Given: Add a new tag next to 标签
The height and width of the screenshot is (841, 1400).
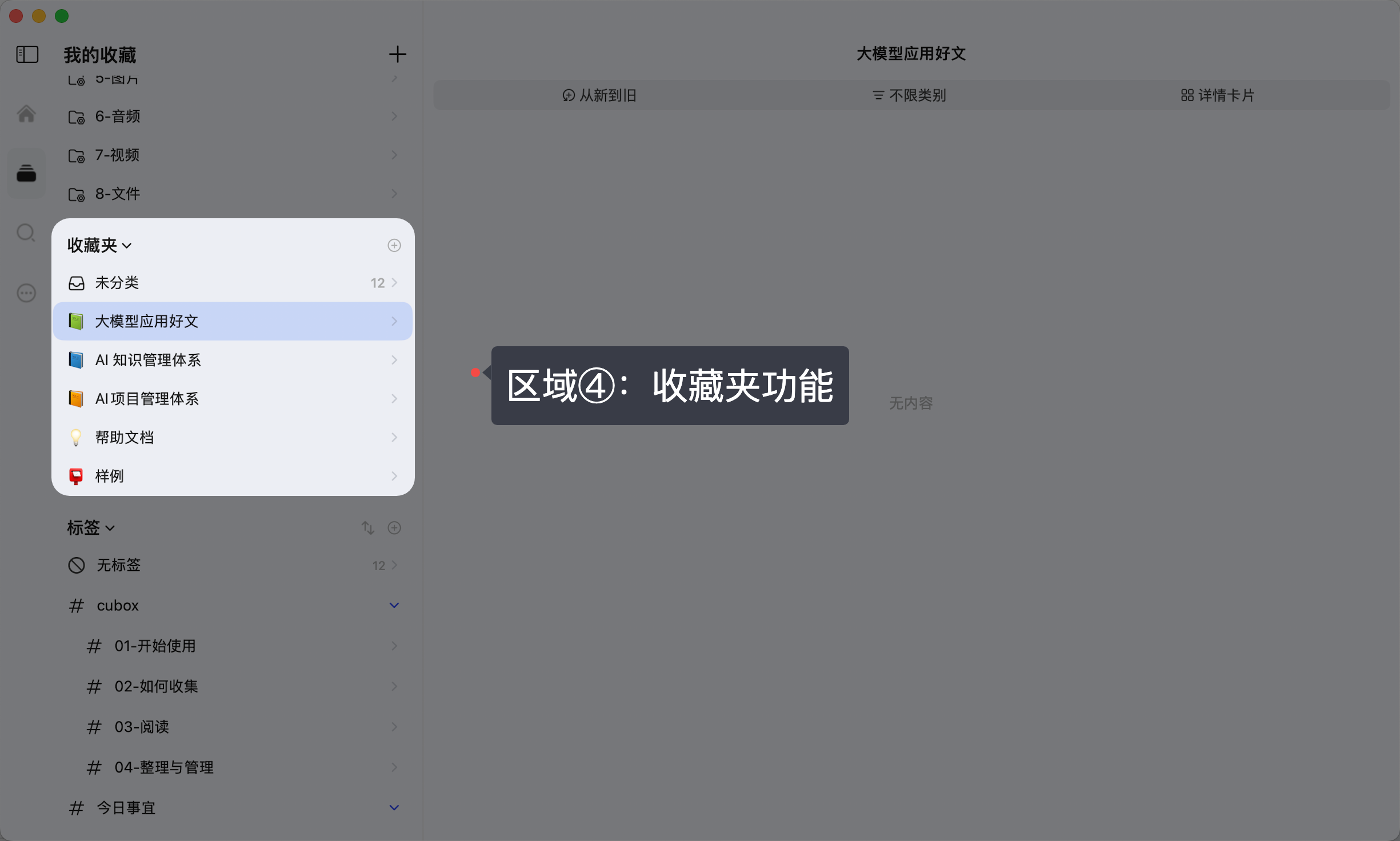Looking at the screenshot, I should tap(394, 527).
